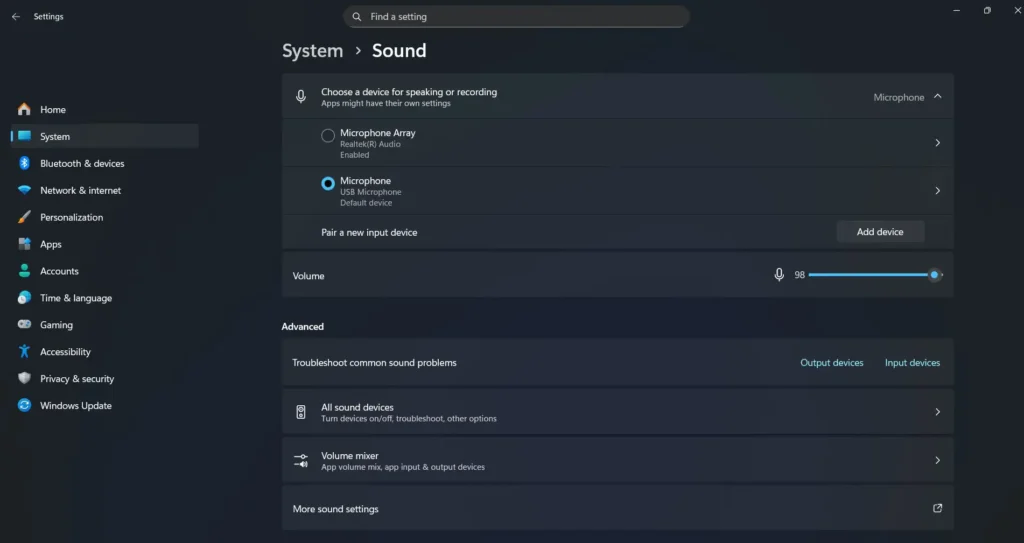Screen dimensions: 1024x543
Task: Click the microphone volume slider track
Action: point(868,275)
